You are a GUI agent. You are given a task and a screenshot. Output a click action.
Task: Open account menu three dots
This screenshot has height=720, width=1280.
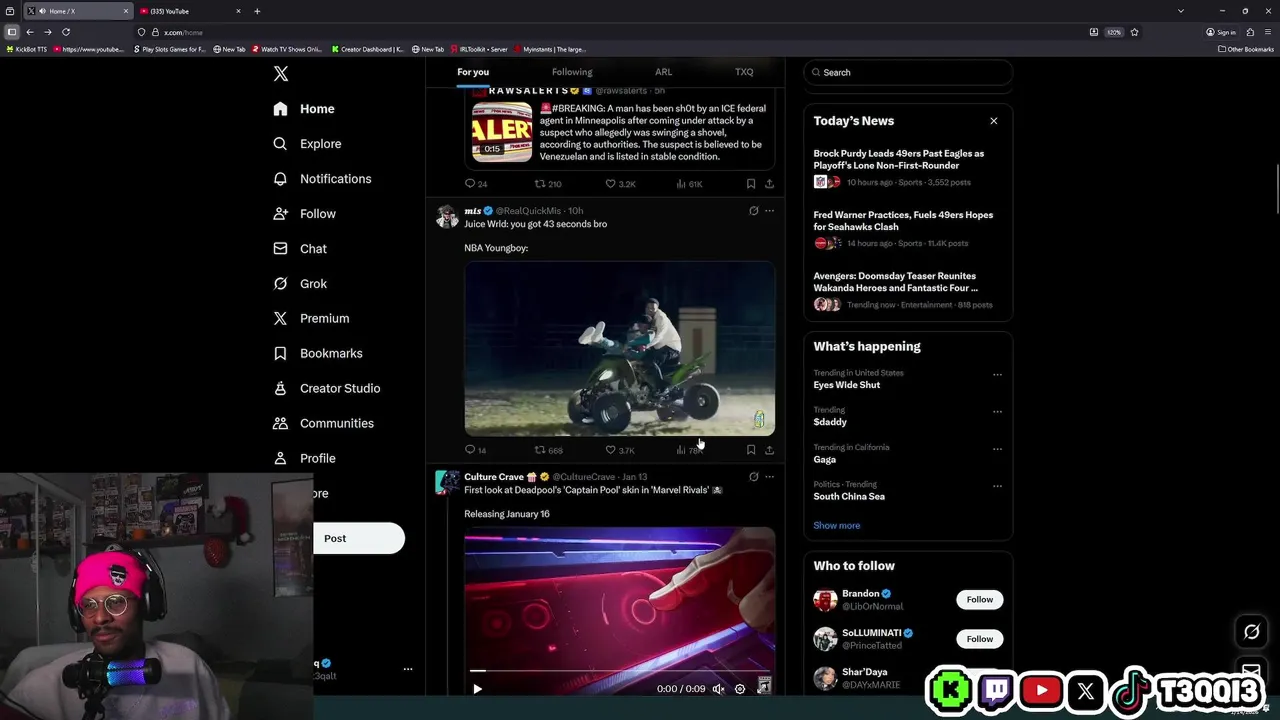click(407, 669)
